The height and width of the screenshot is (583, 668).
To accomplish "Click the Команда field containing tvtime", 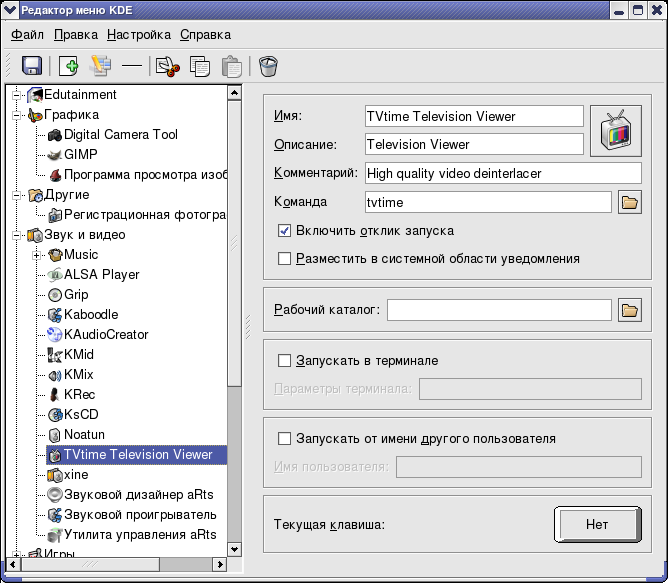I will 488,202.
